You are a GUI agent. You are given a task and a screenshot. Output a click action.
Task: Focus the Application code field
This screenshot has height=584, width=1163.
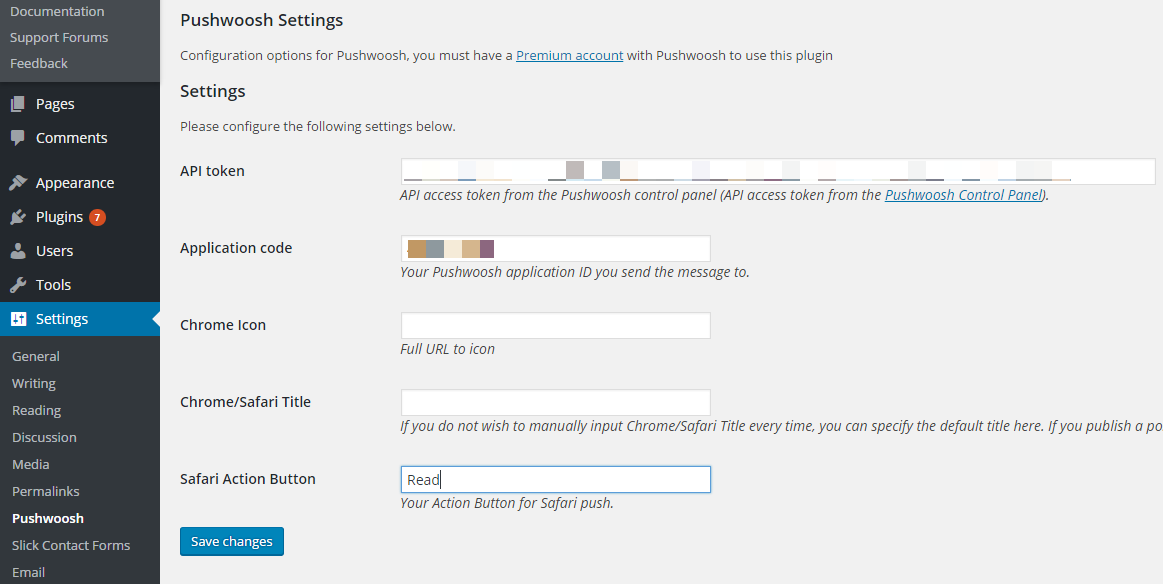556,249
